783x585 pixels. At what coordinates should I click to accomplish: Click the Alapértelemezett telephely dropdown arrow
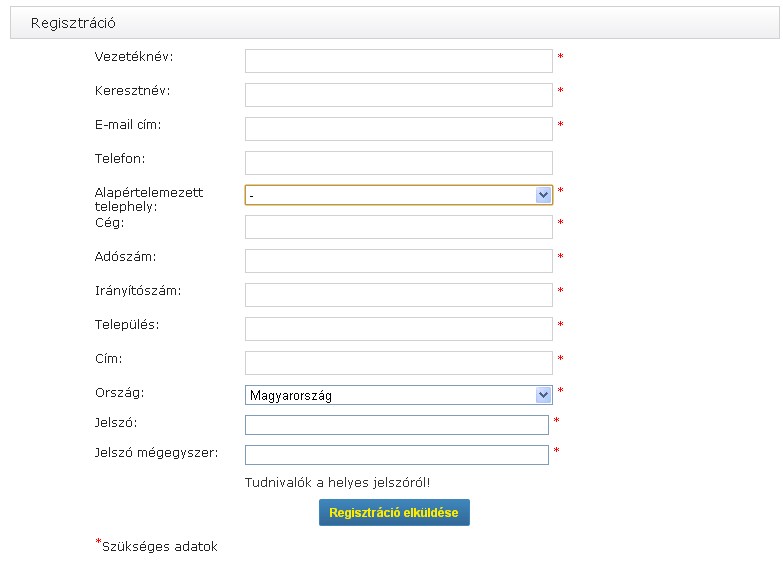pos(543,195)
